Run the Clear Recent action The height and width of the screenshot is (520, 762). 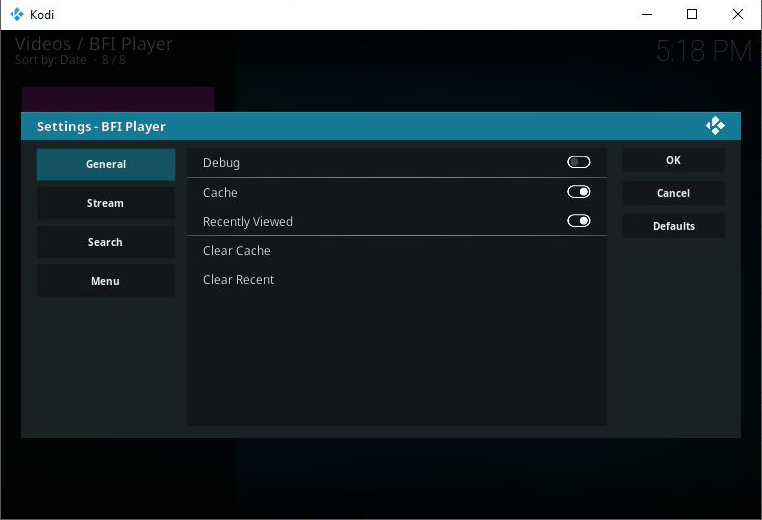pos(238,280)
